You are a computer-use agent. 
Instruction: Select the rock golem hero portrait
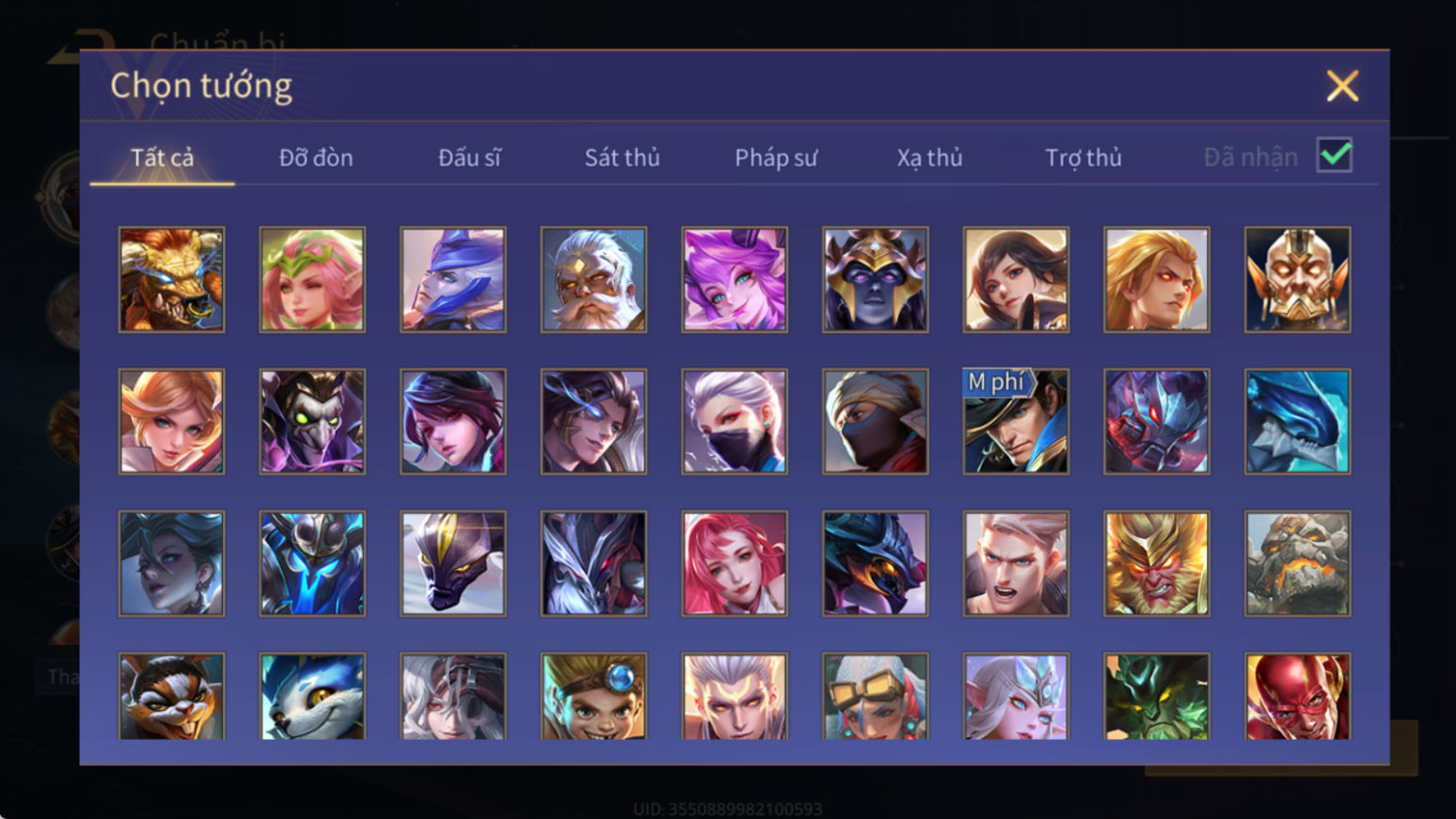(1298, 563)
